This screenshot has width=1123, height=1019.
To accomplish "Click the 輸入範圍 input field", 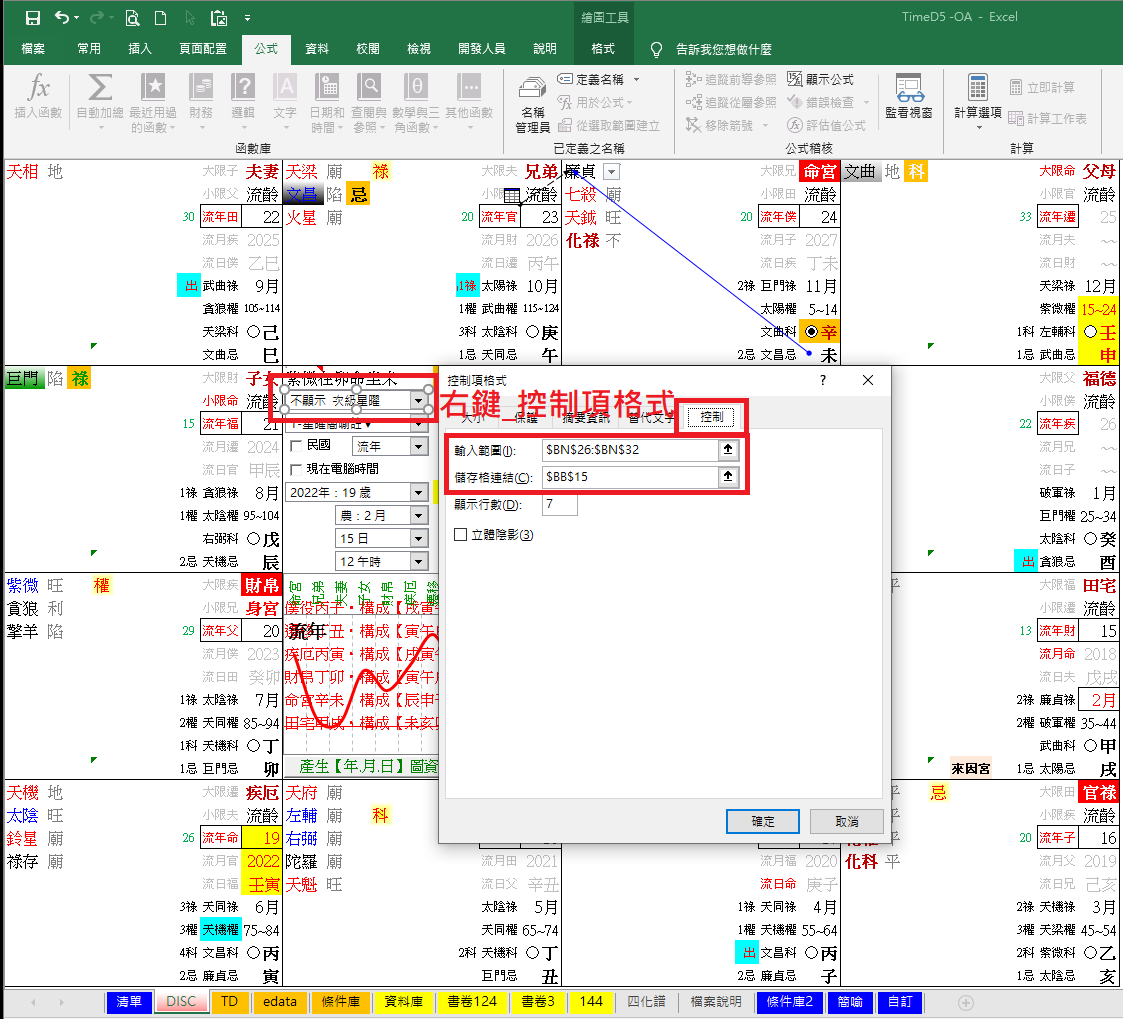I will click(630, 450).
